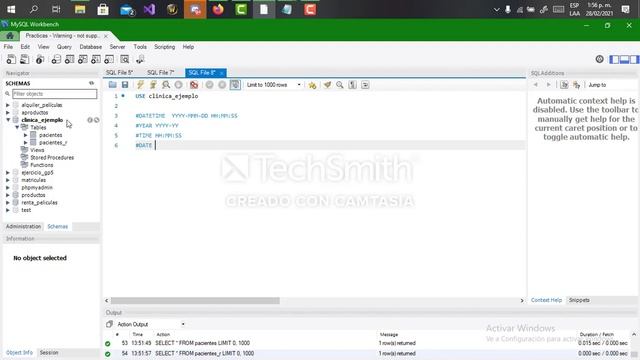Run EXPLAIN on the current statement
The height and width of the screenshot is (360, 640).
coord(166,85)
